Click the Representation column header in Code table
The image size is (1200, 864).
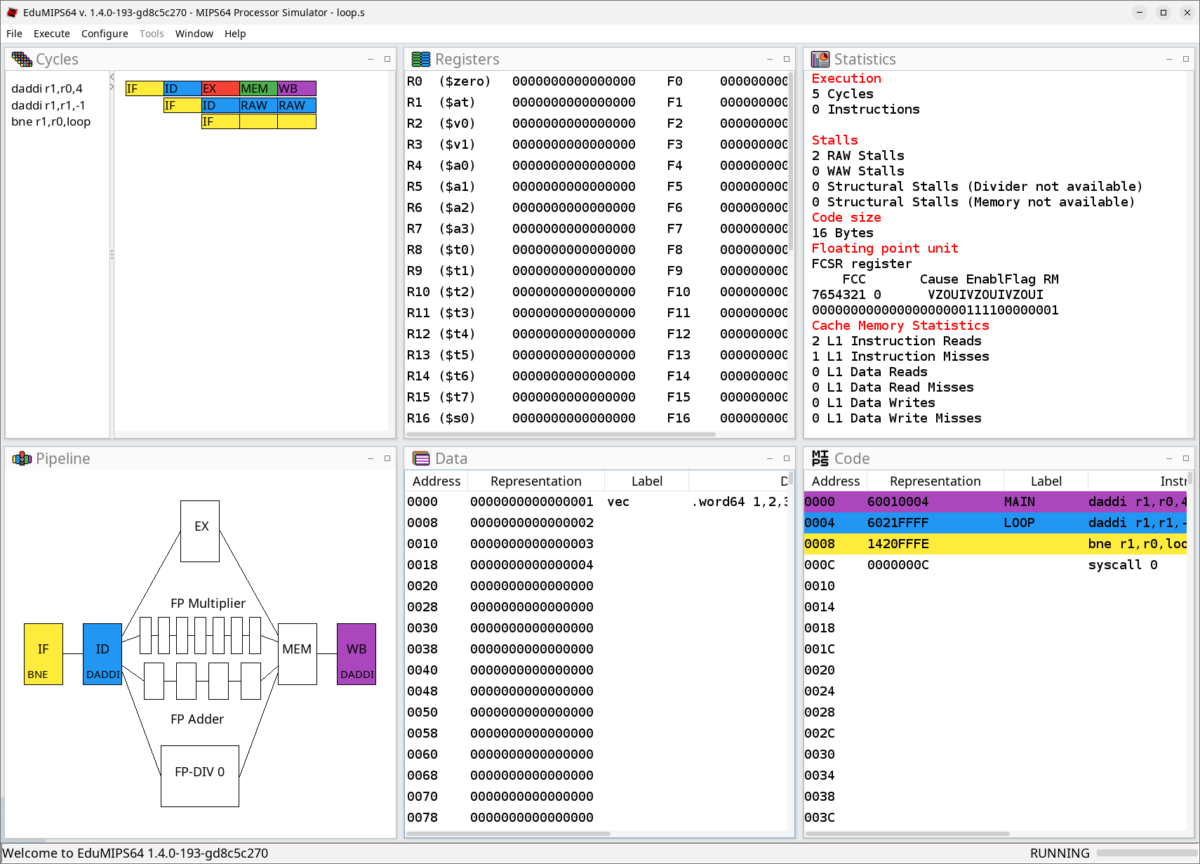935,481
